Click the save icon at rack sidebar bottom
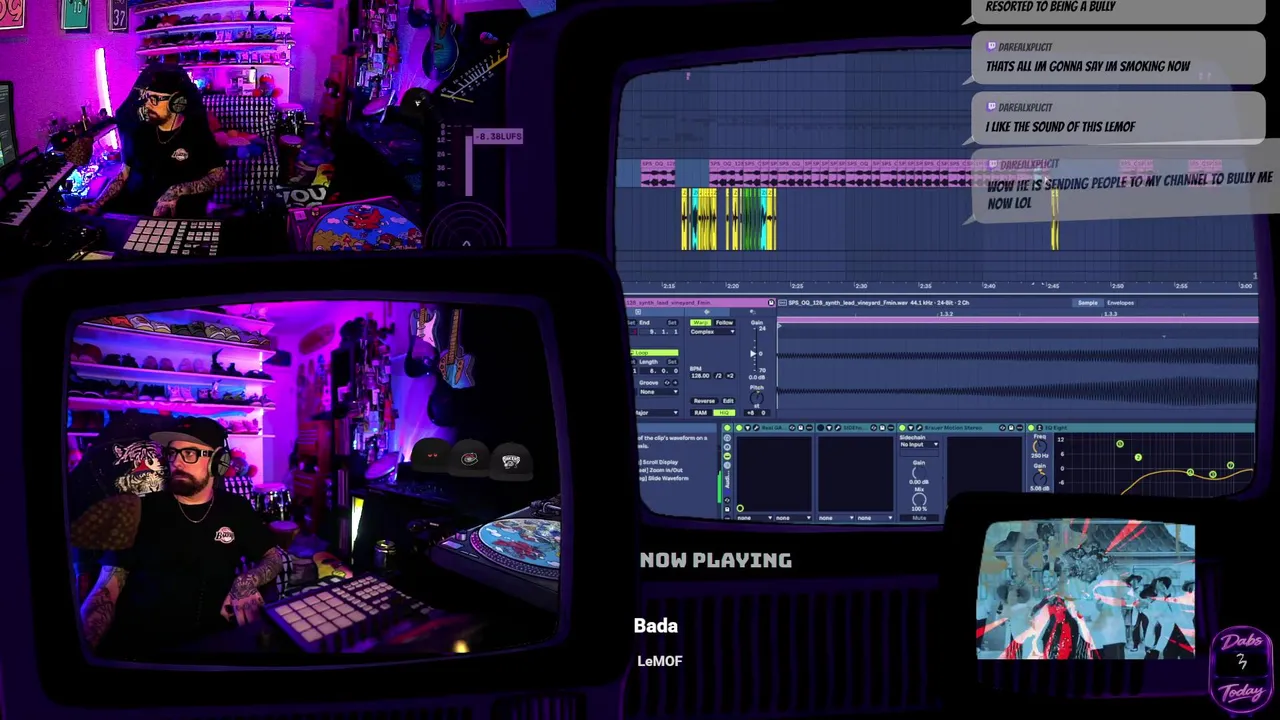 (x=727, y=509)
